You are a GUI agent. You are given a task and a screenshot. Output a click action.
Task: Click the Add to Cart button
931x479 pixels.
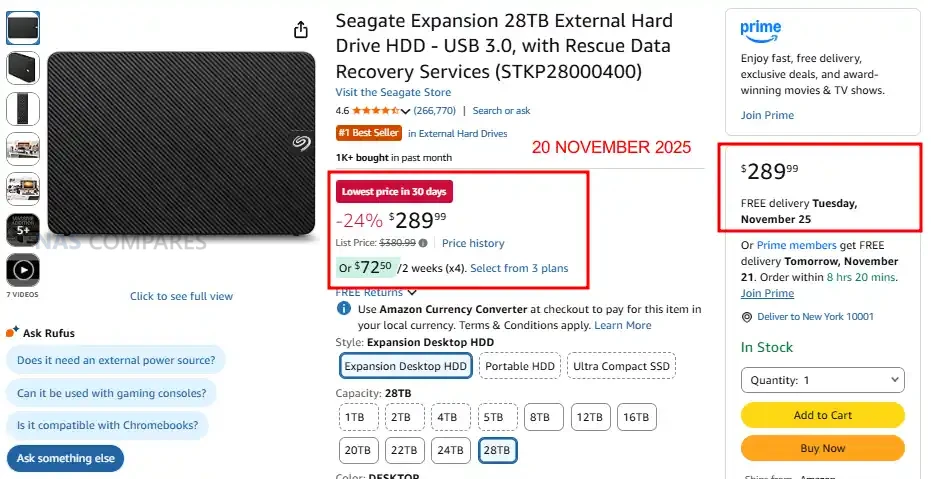coord(822,415)
